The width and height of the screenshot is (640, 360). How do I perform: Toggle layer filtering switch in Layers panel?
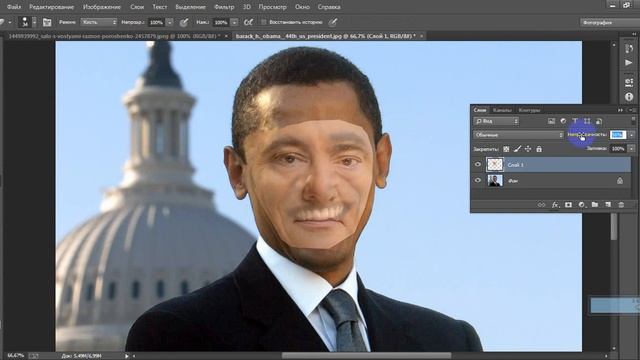(x=633, y=120)
